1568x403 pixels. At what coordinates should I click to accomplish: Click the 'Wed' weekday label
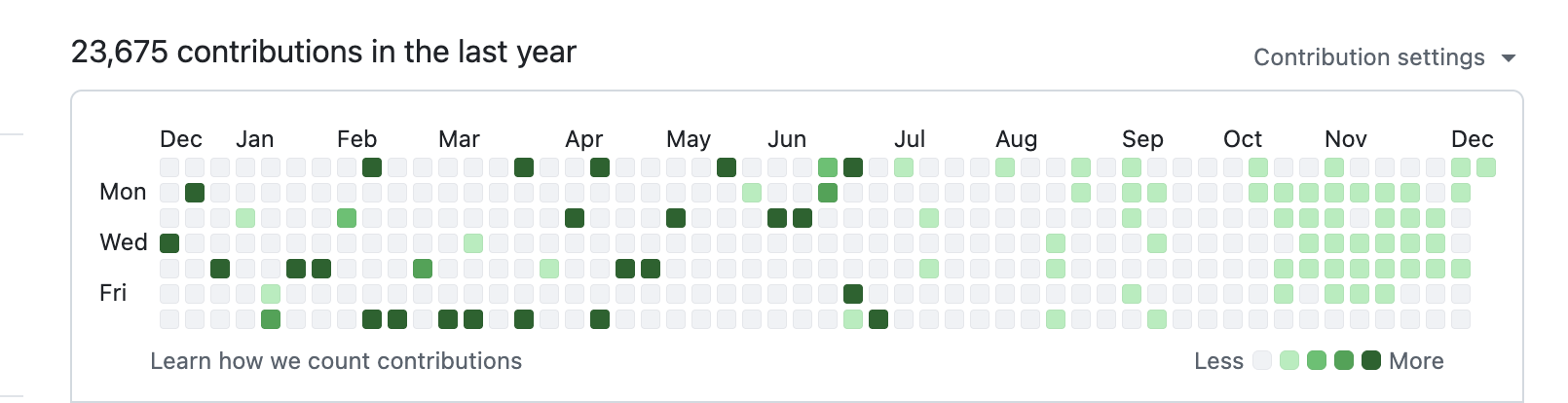pos(124,242)
